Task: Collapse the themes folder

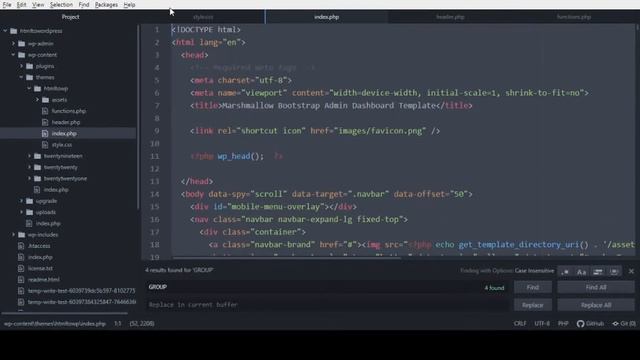Action: tap(21, 77)
